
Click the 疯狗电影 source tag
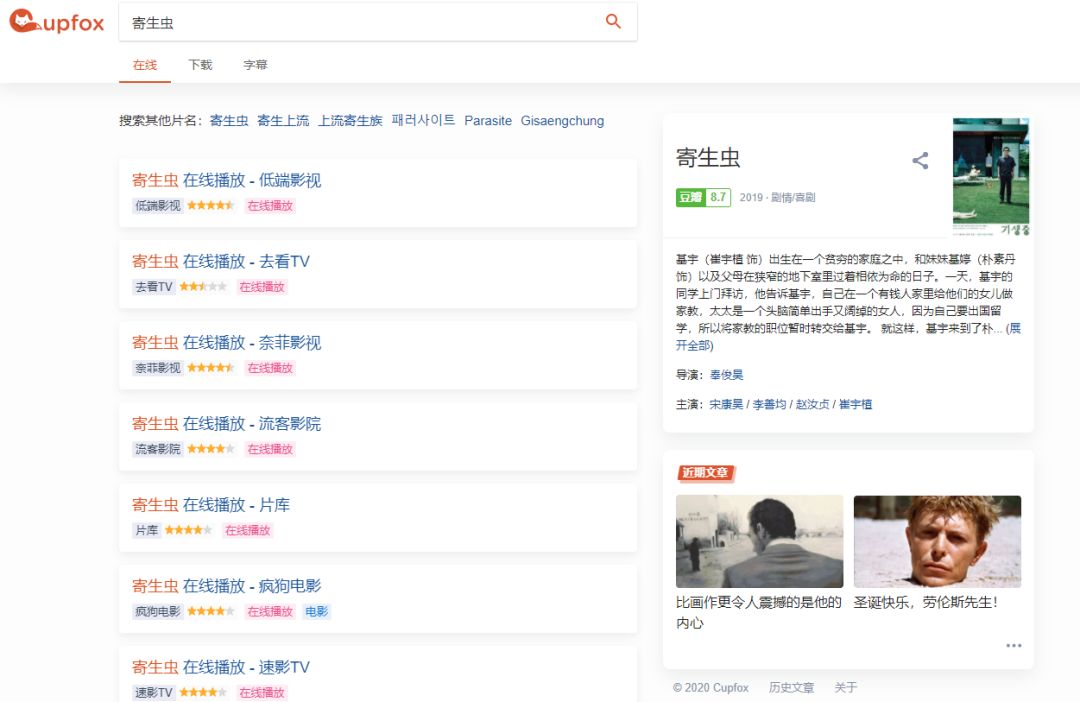(158, 612)
